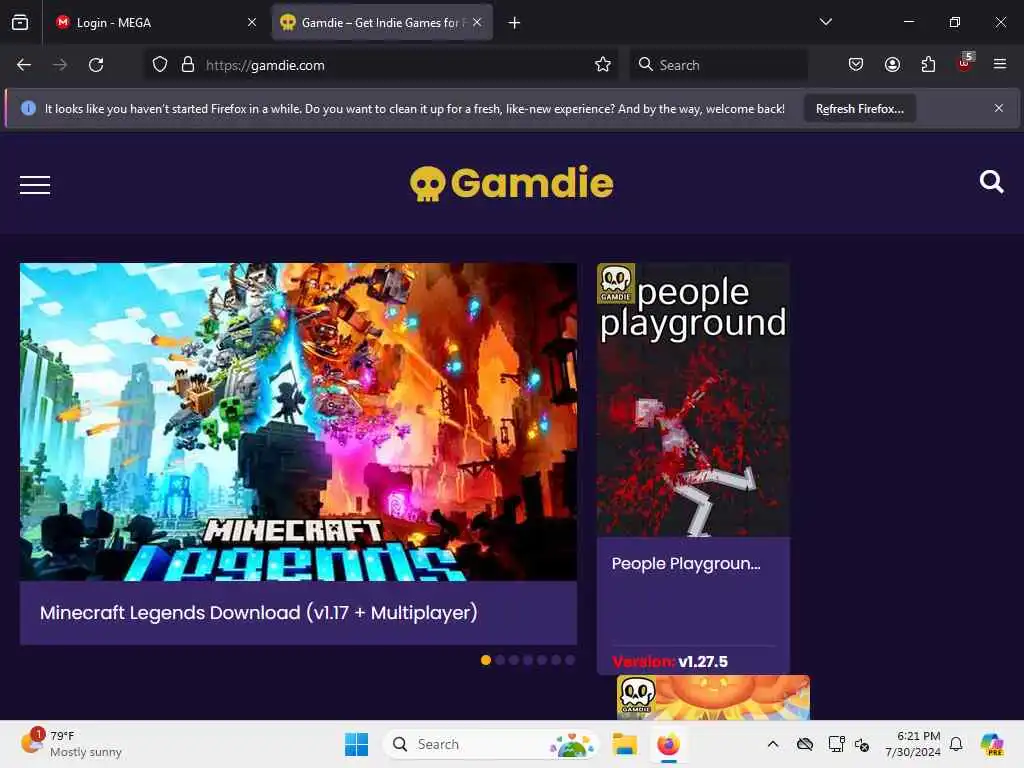Open the Windows Start menu
The width and height of the screenshot is (1024, 768).
357,744
